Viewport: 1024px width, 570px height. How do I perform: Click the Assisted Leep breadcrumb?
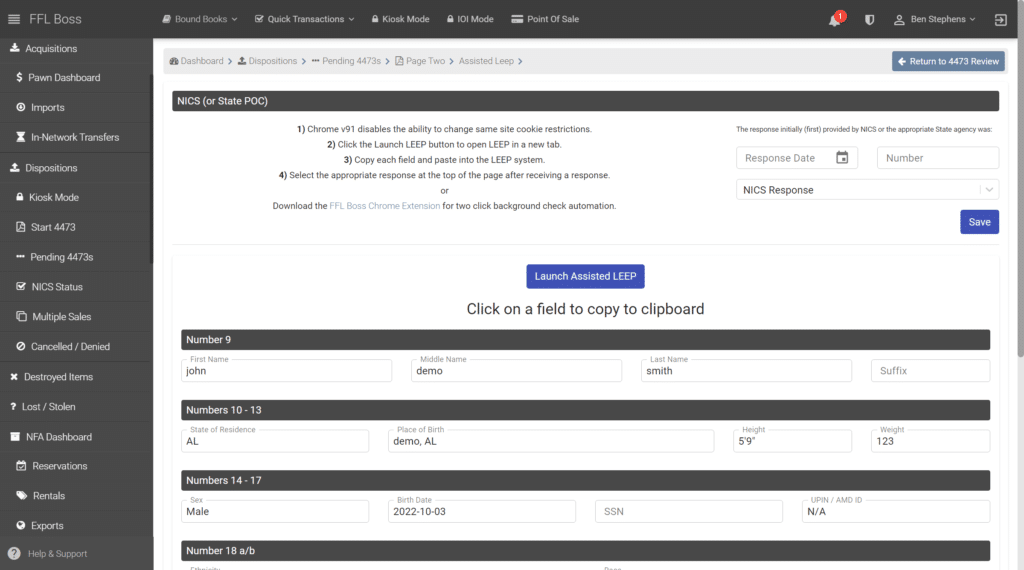click(486, 61)
